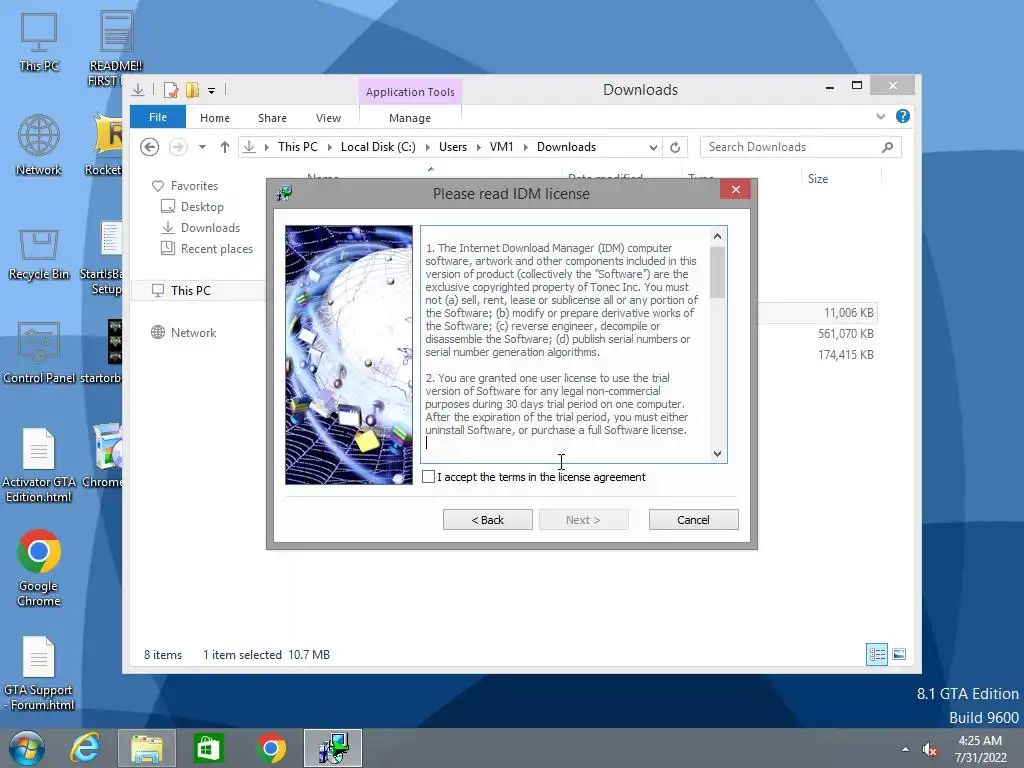The image size is (1024, 768).
Task: Click Local Disk (C:) in breadcrumb
Action: (378, 147)
